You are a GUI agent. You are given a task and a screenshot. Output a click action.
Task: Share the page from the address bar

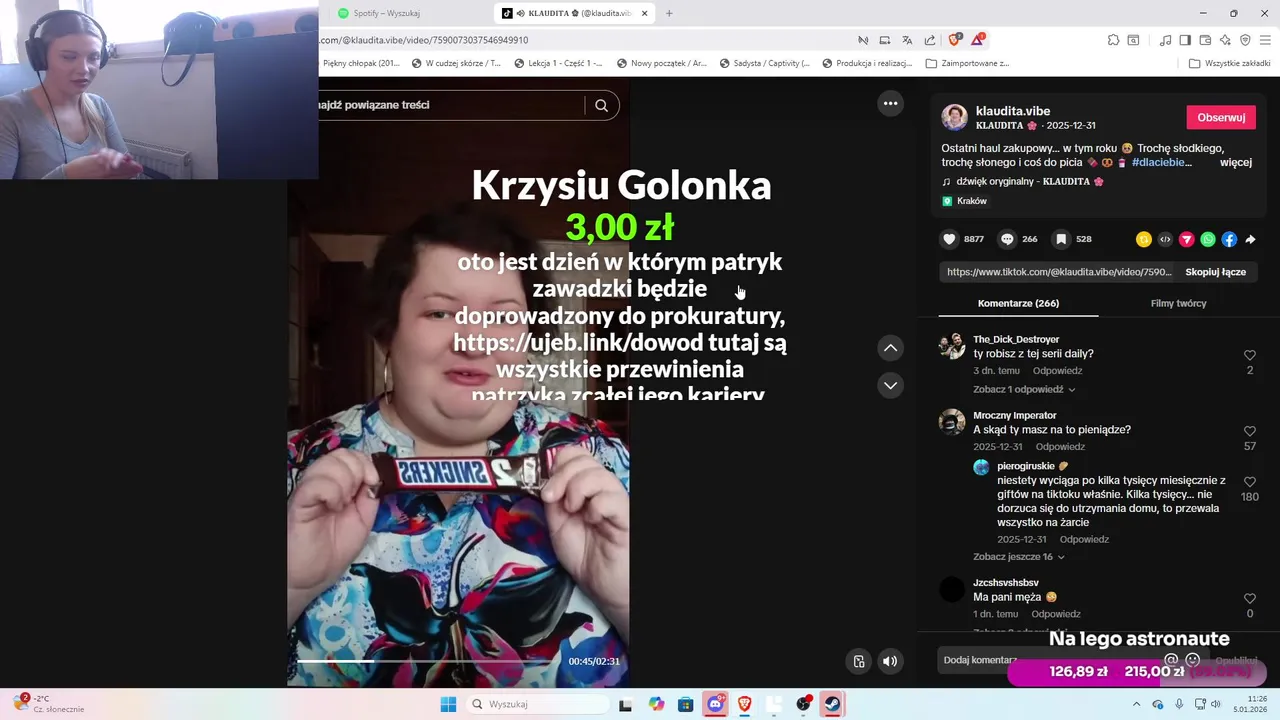point(930,40)
